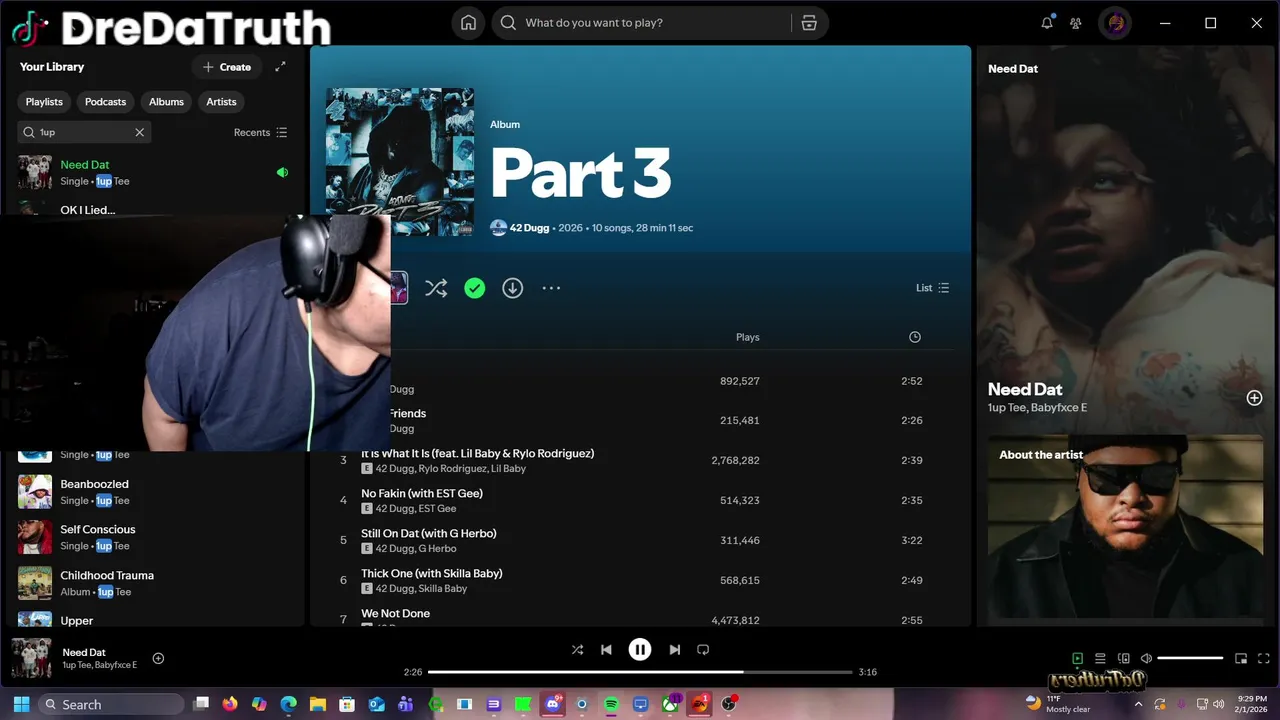Image resolution: width=1280 pixels, height=720 pixels.
Task: Open the user profile avatar
Action: [x=1115, y=23]
